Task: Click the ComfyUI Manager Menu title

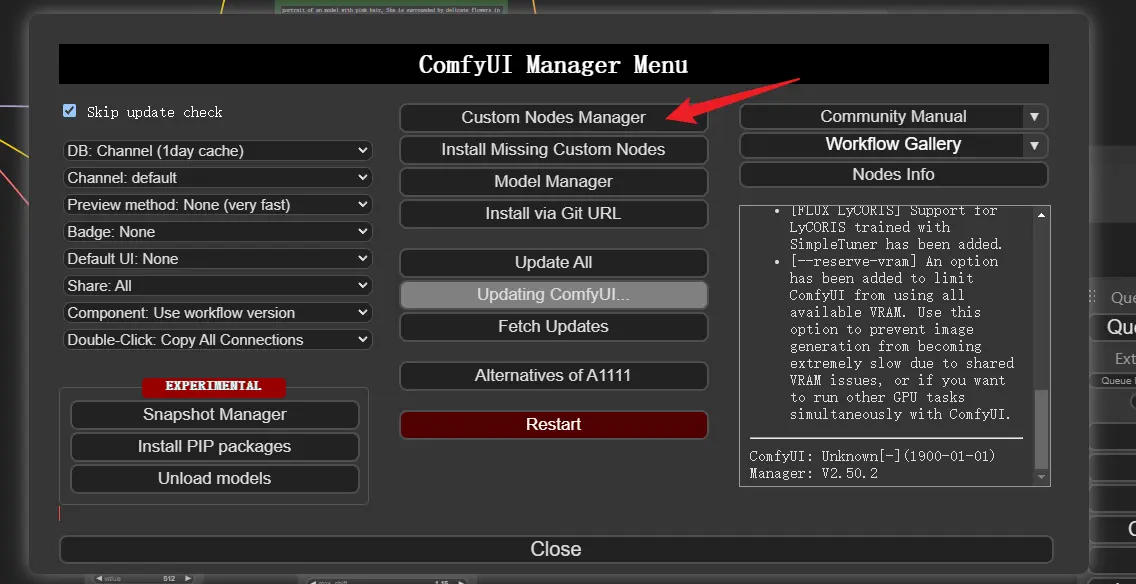Action: tap(554, 64)
